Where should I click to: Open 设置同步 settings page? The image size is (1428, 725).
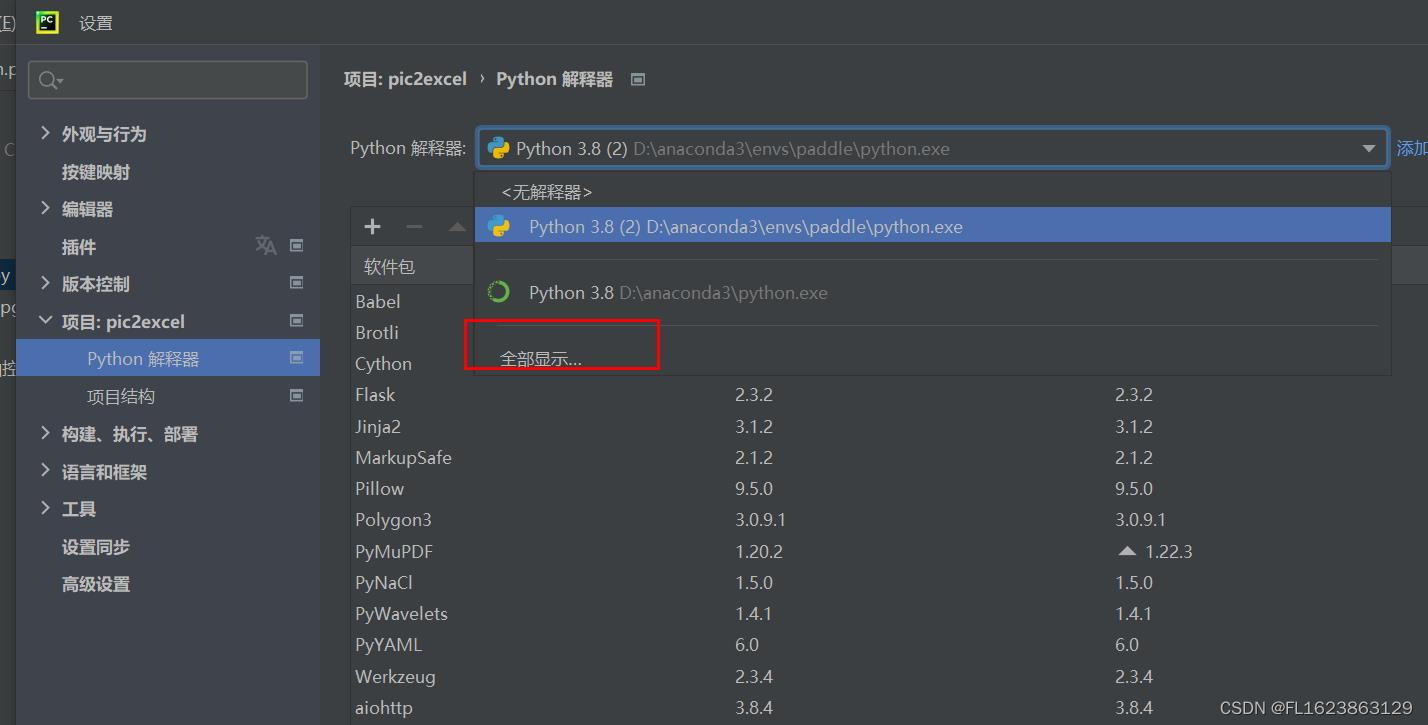tap(96, 547)
